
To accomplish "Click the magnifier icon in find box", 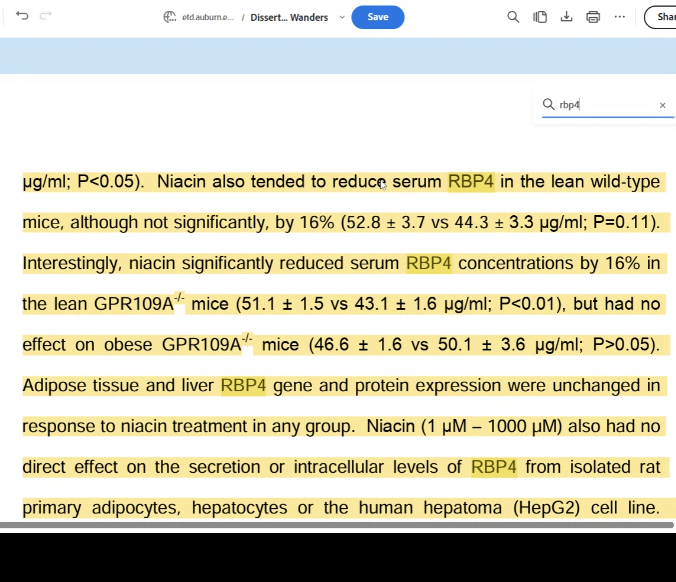I will click(x=548, y=104).
